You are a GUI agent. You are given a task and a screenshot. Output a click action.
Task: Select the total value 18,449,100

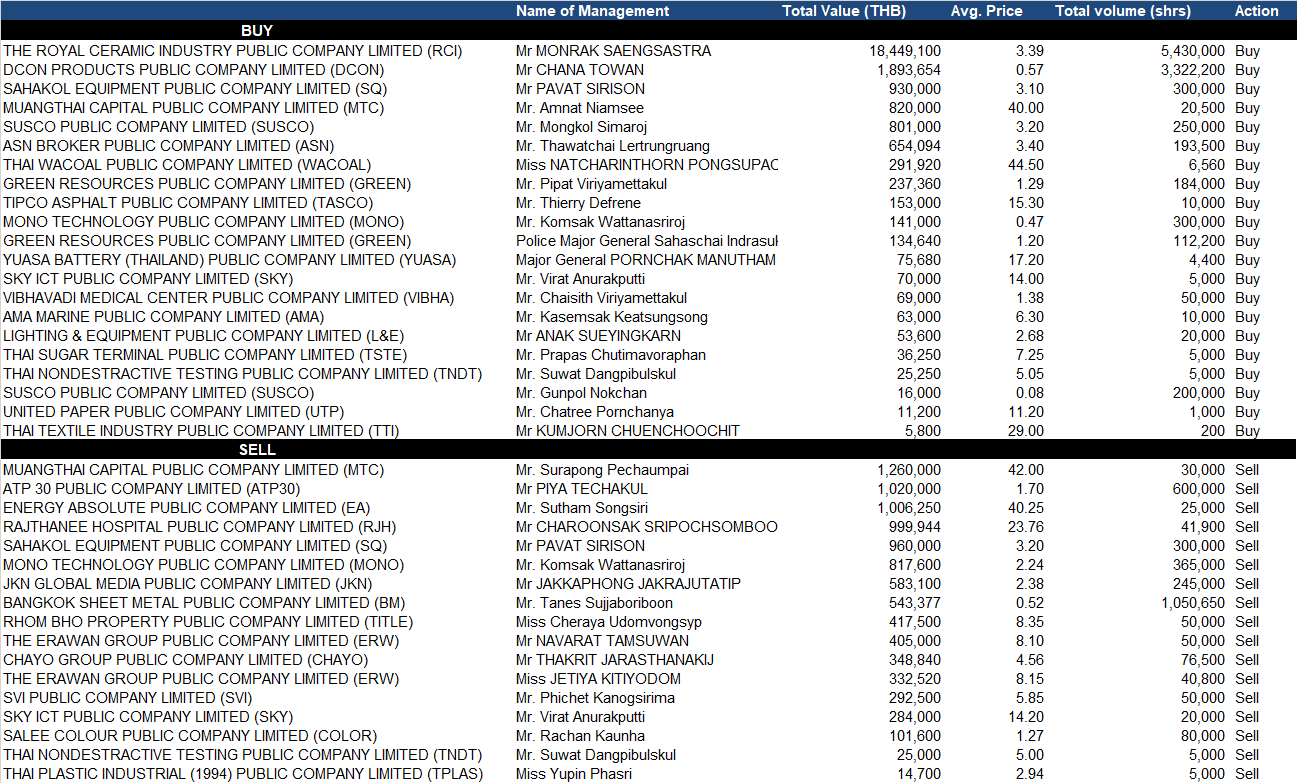click(x=904, y=50)
